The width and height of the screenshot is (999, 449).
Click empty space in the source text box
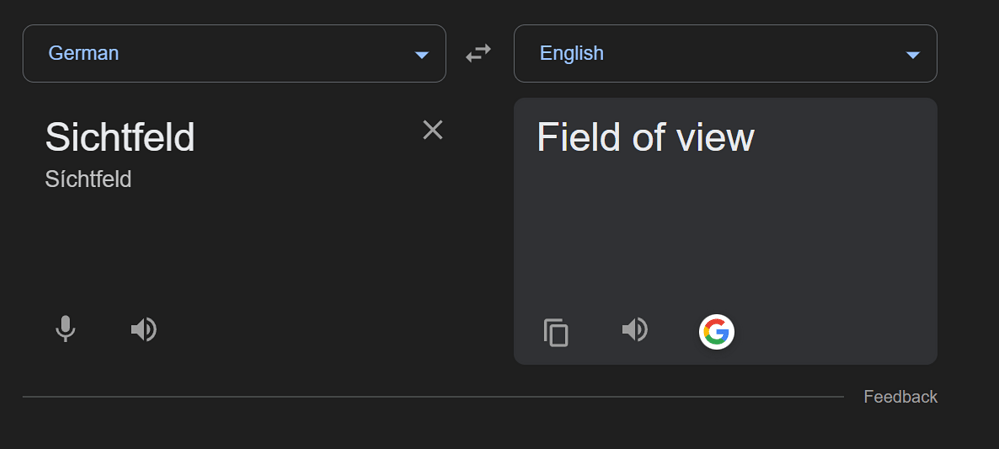(250, 250)
